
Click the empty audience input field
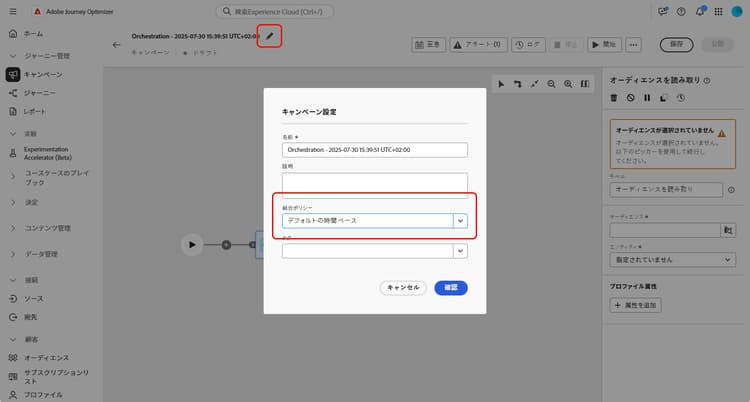click(x=665, y=230)
